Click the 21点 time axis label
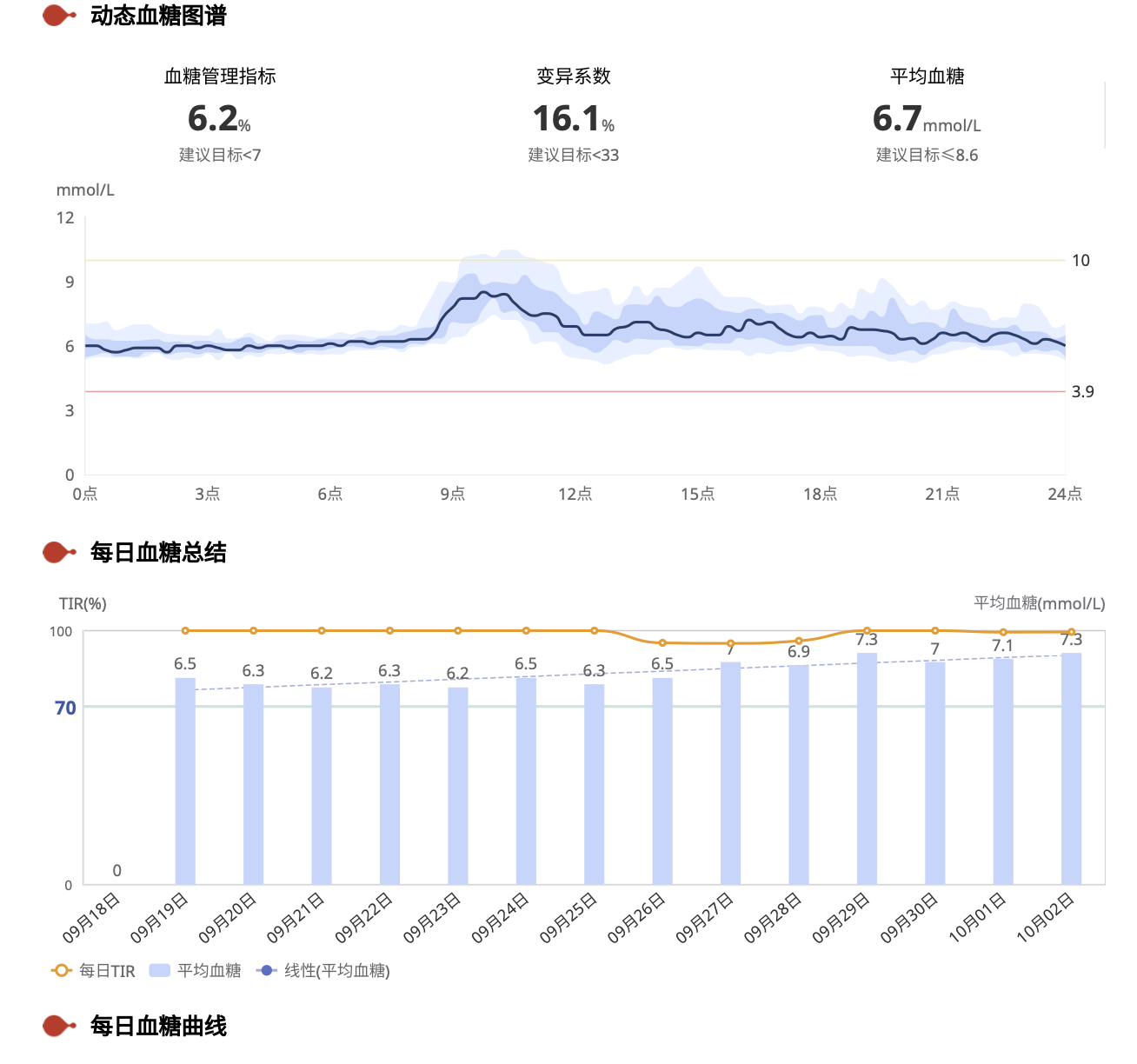 943,494
